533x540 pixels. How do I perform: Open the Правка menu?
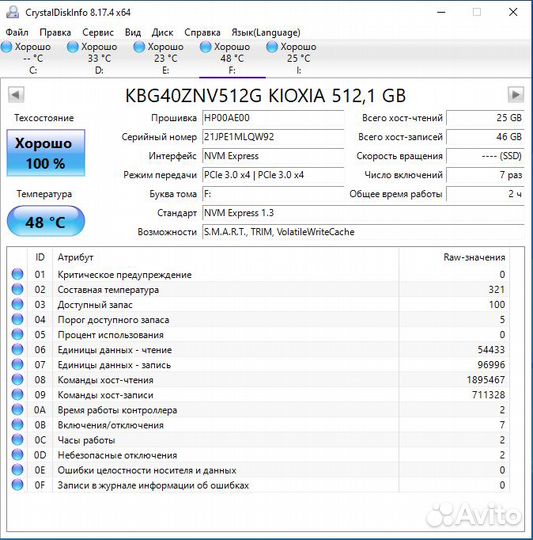click(x=55, y=32)
